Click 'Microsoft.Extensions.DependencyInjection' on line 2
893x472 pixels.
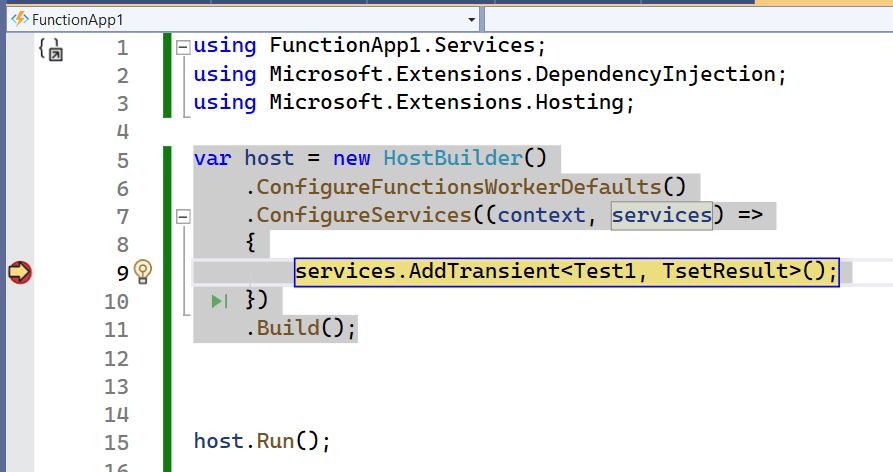click(x=522, y=74)
